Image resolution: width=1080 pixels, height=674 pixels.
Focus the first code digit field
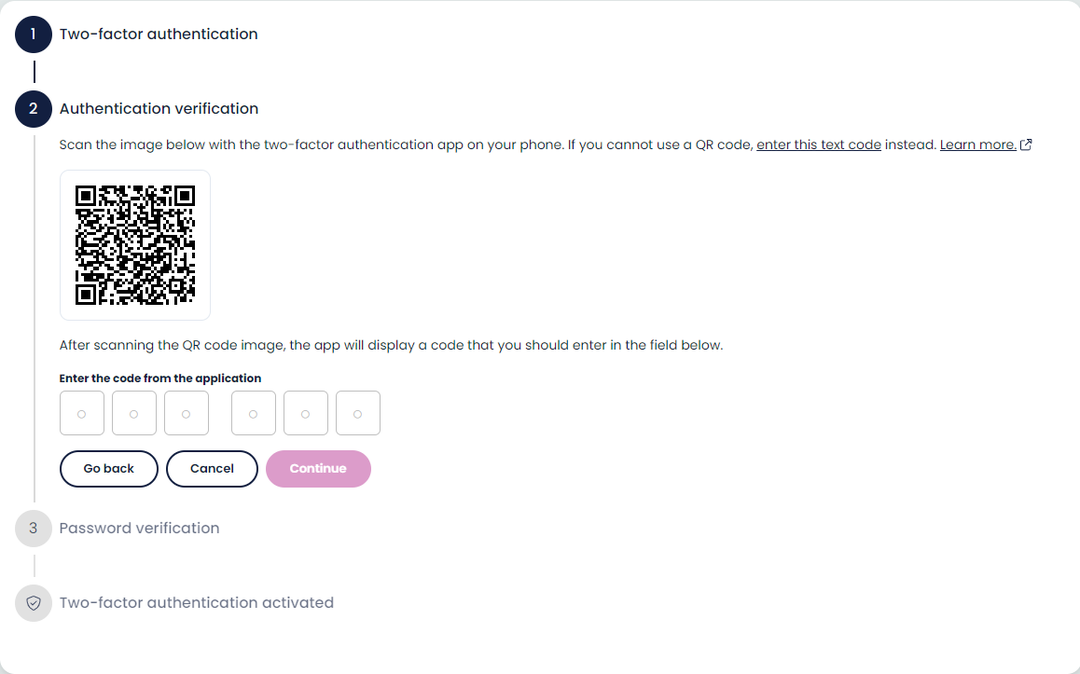(x=82, y=413)
